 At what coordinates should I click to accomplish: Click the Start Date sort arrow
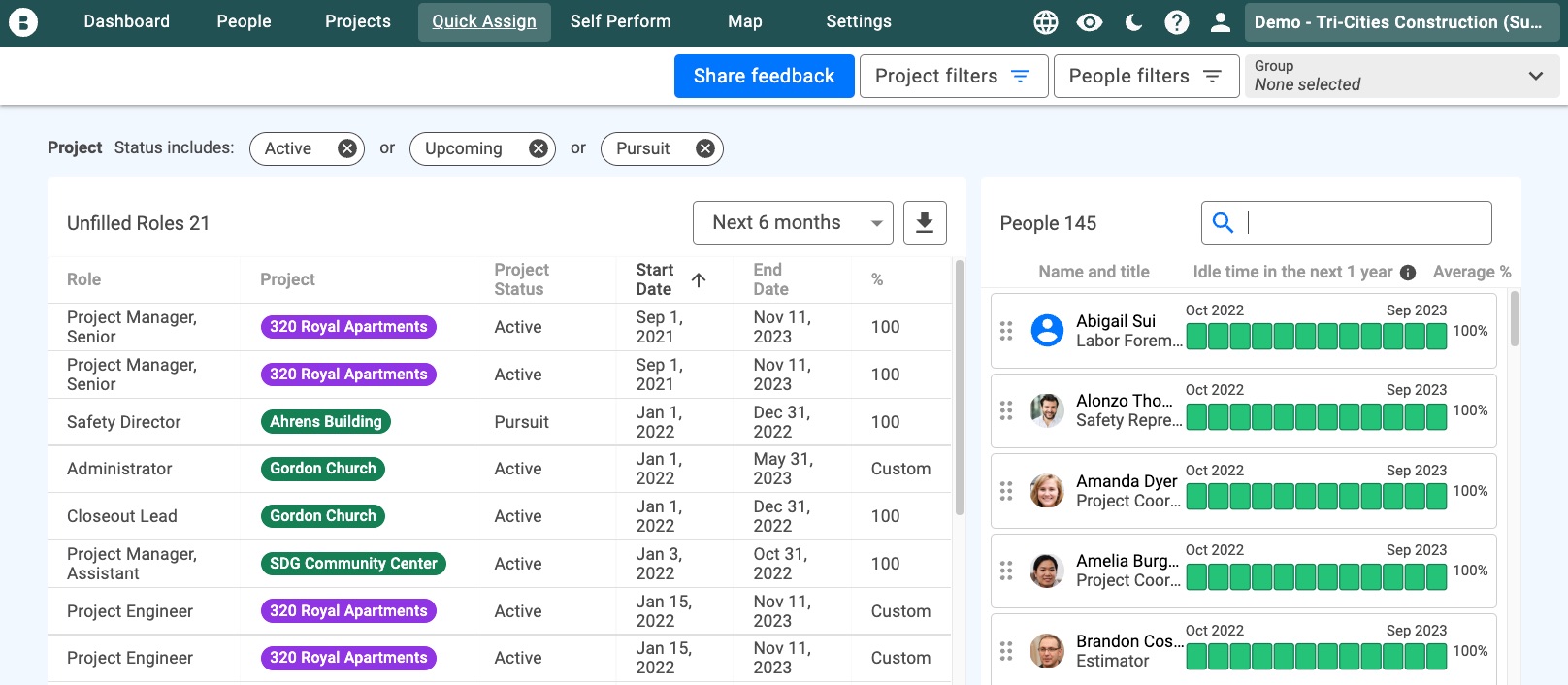(x=699, y=279)
